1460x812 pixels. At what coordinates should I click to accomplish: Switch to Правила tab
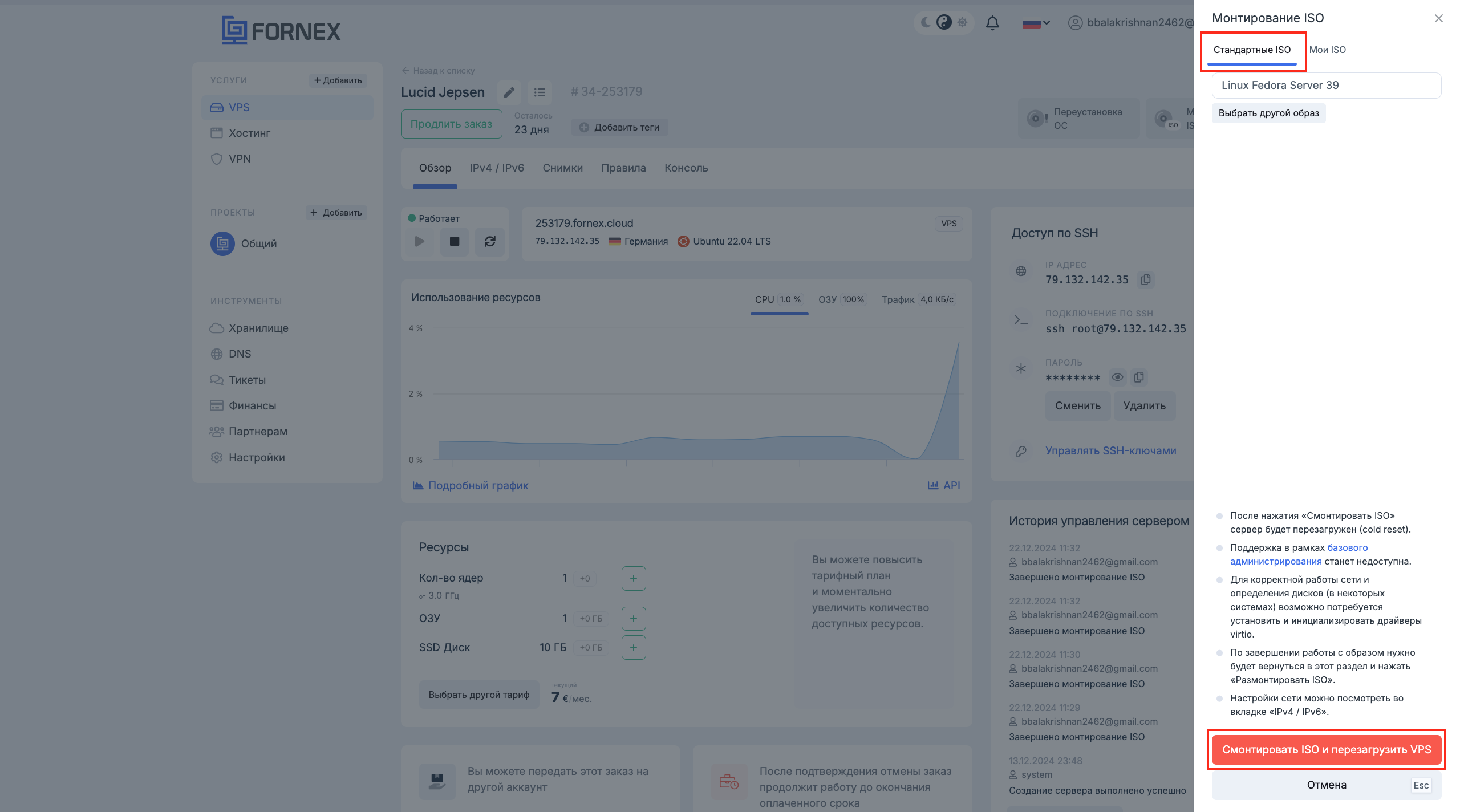(623, 168)
